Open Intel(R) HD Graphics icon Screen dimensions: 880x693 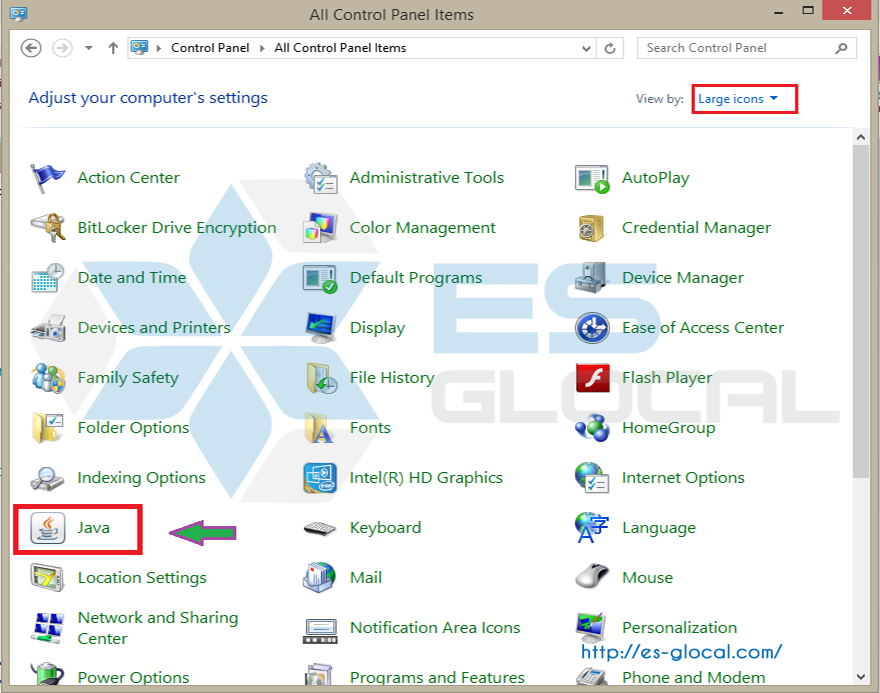[x=320, y=478]
